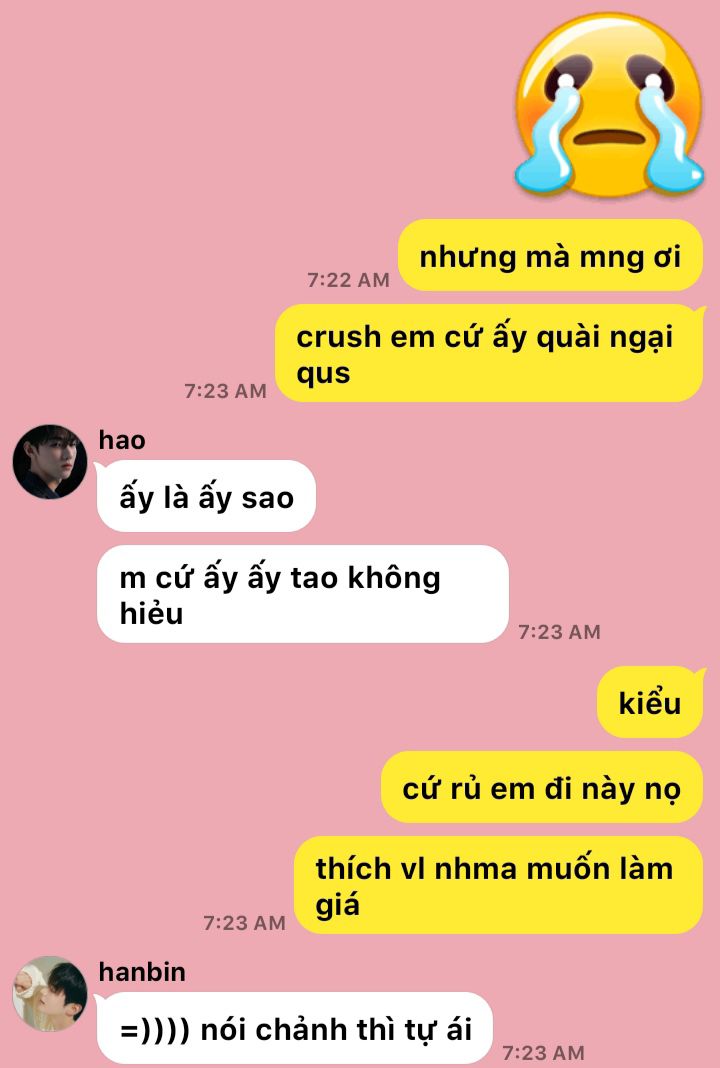Select the 'nhưng mà mng ơi' message bubble
The image size is (720, 1068).
[550, 255]
